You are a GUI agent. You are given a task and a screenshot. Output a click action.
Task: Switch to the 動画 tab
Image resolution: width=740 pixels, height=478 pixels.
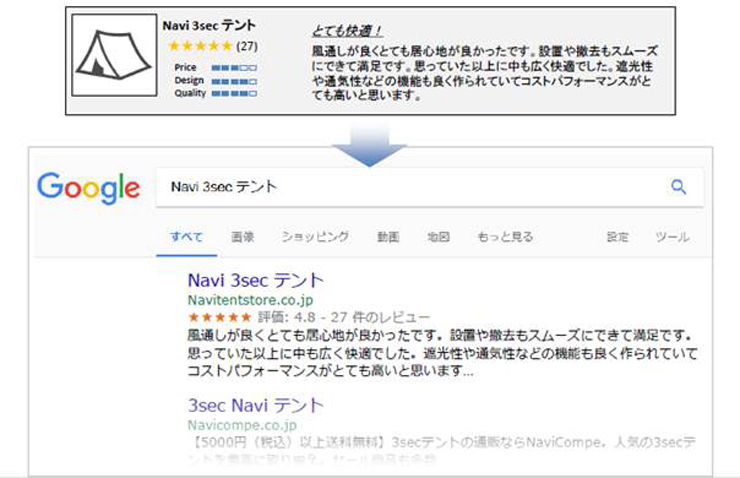pyautogui.click(x=388, y=237)
